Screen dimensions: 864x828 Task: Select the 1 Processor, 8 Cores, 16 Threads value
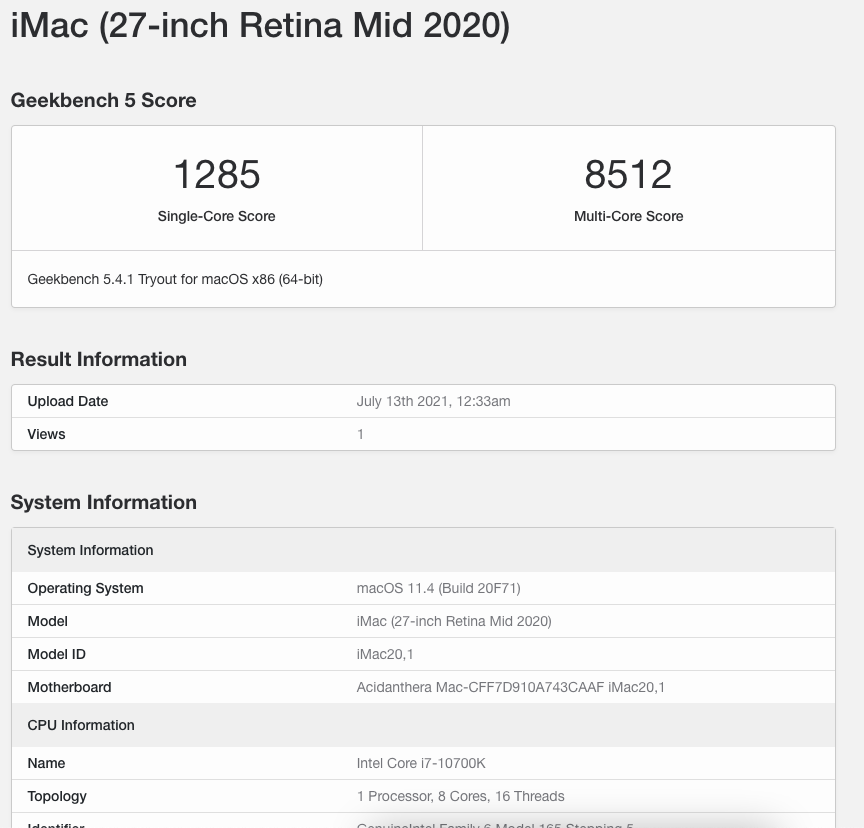coord(461,797)
